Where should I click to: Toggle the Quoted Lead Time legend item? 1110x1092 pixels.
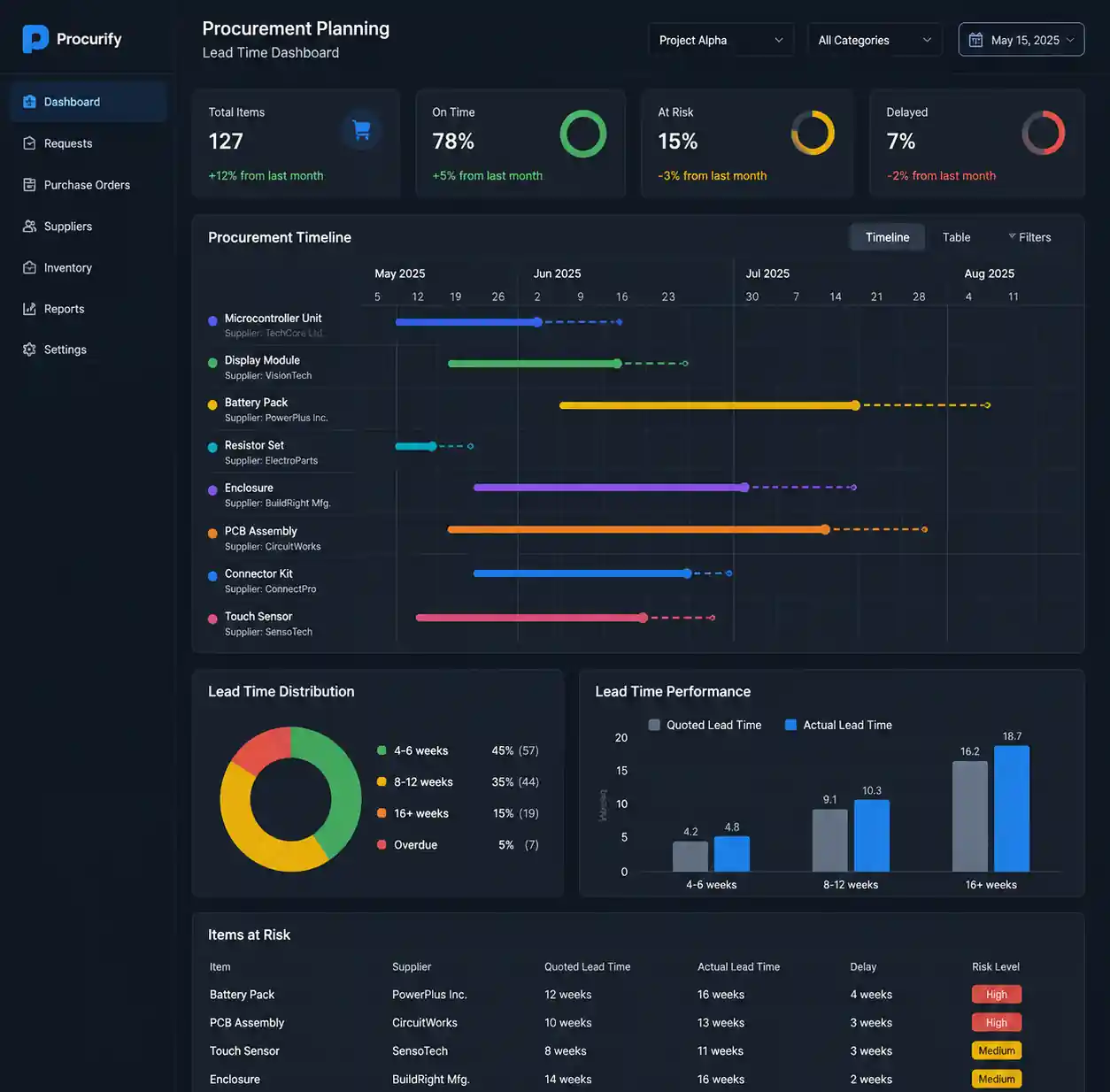click(705, 725)
